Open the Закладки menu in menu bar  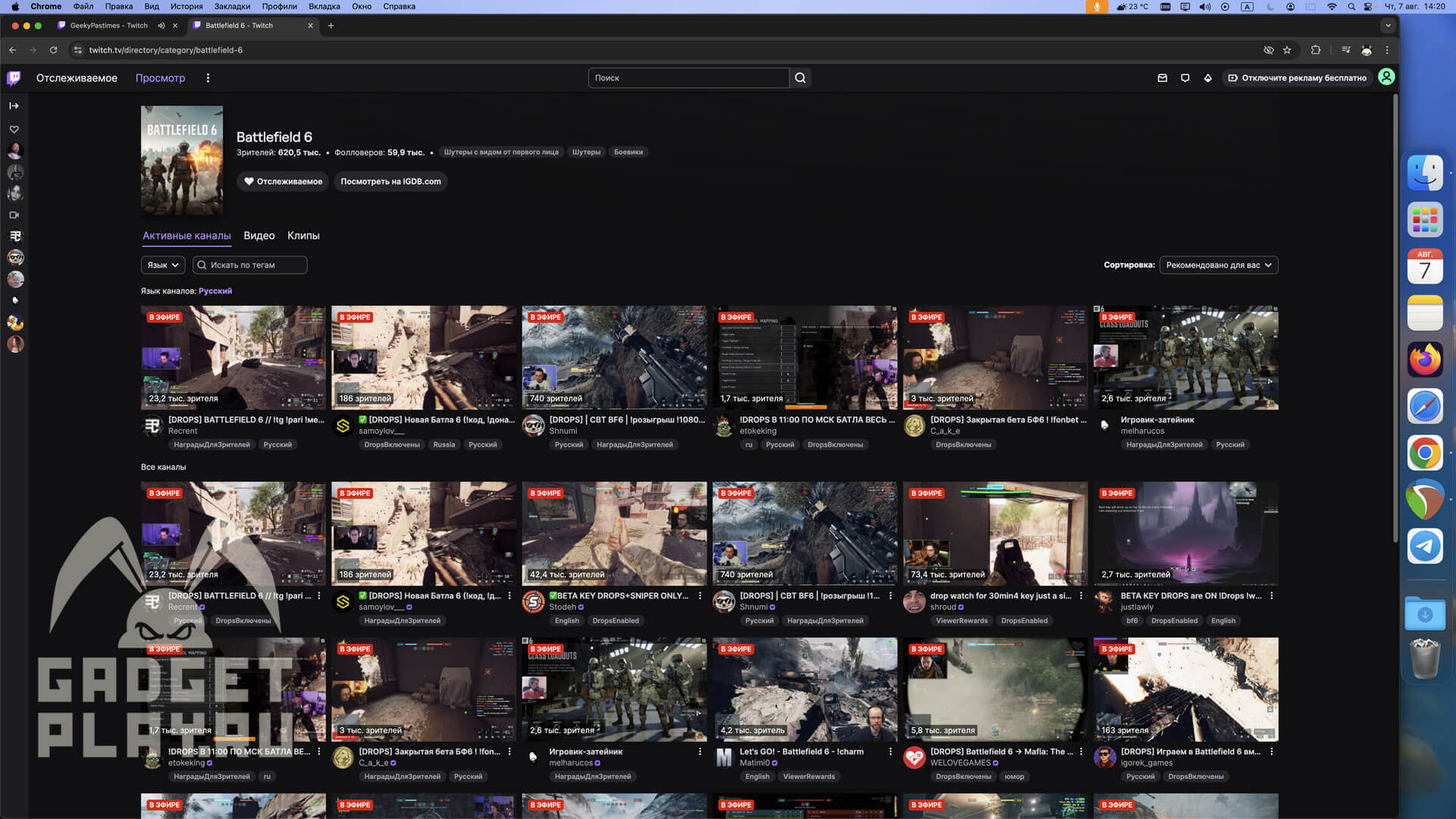232,6
